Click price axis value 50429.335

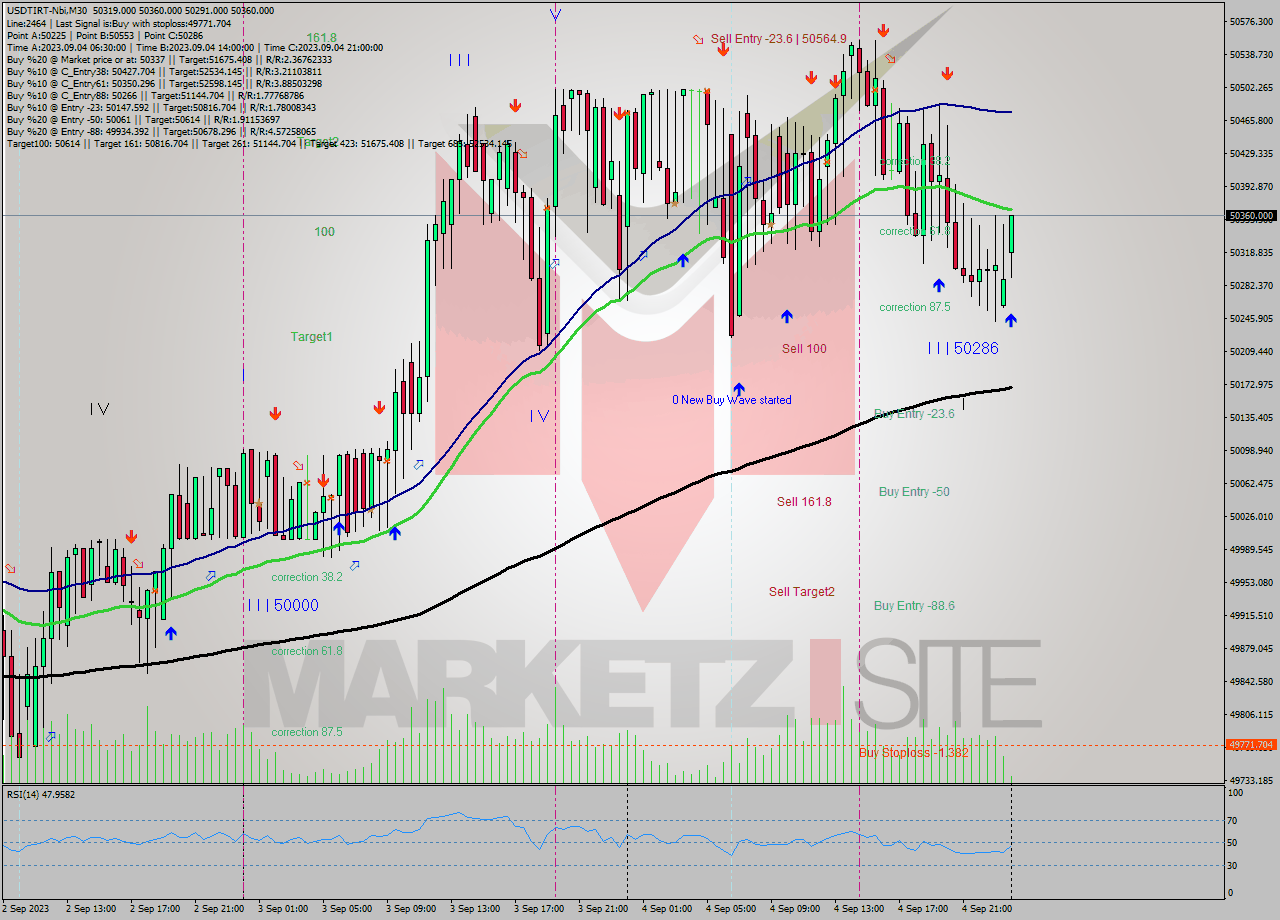tap(1251, 153)
